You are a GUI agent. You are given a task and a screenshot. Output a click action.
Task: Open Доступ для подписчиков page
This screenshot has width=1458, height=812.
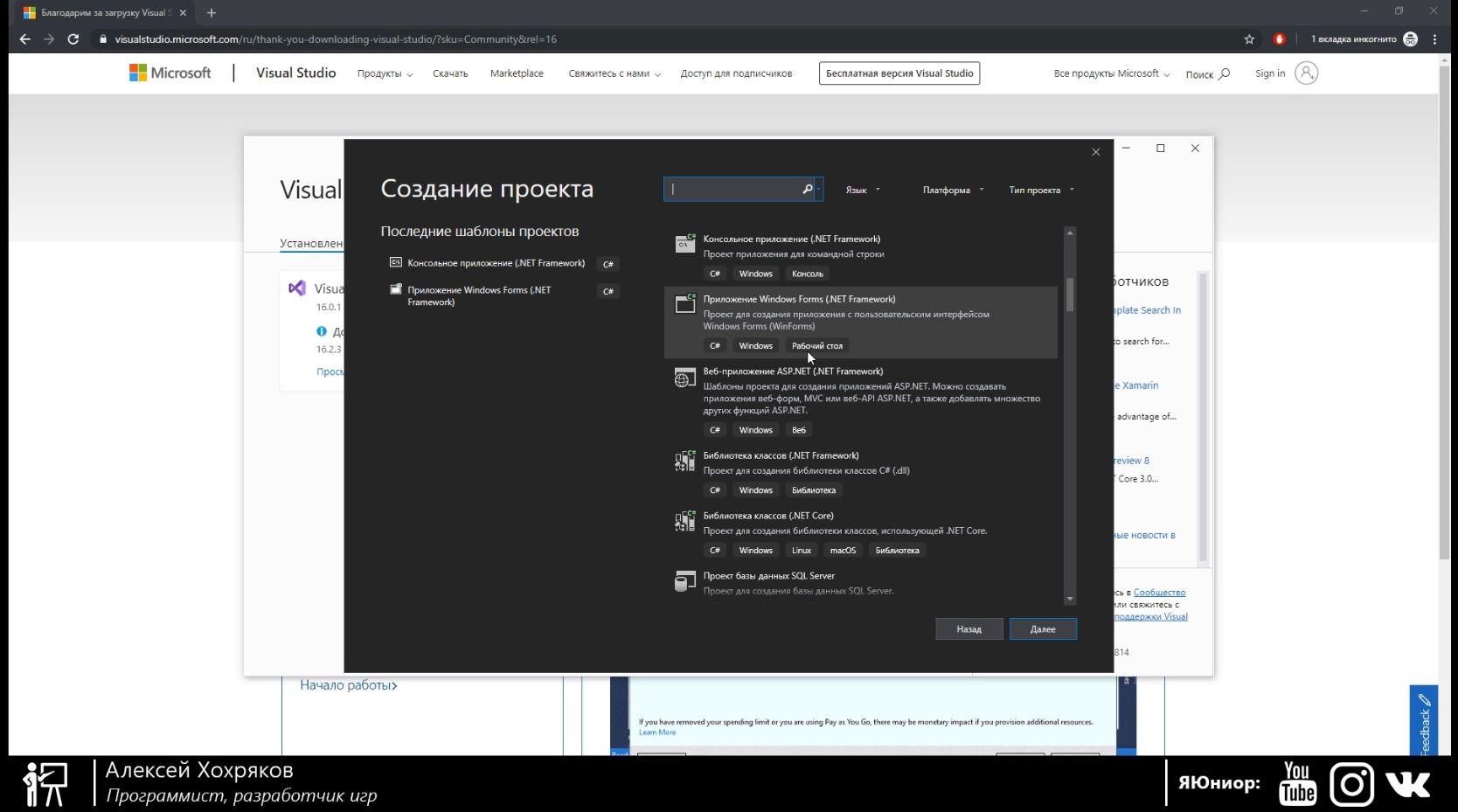736,73
